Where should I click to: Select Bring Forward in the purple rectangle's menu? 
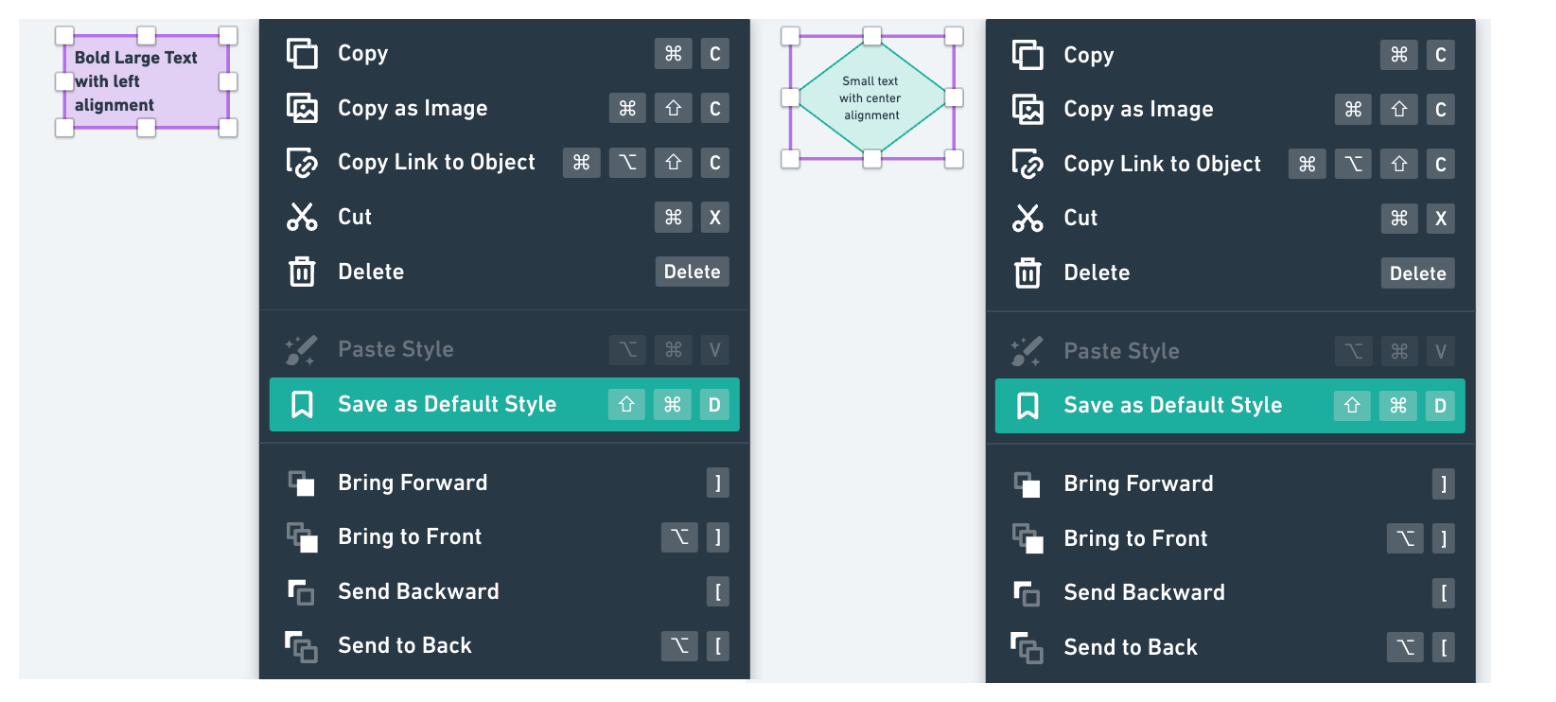pos(504,483)
